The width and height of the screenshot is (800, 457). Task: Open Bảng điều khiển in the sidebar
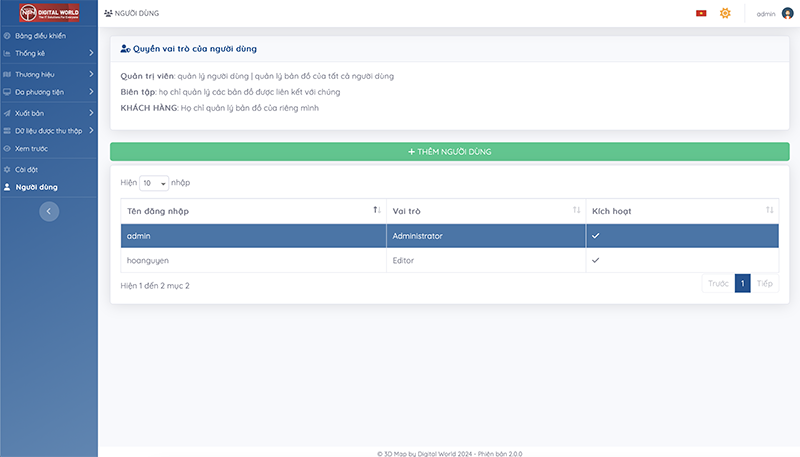40,36
